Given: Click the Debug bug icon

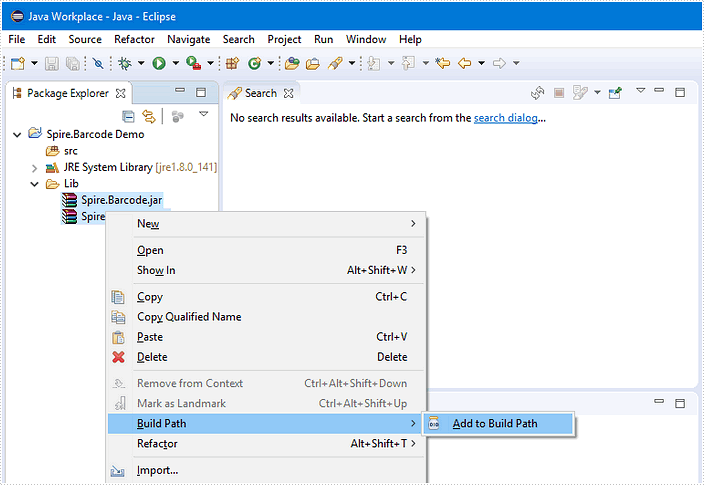Looking at the screenshot, I should coord(125,63).
